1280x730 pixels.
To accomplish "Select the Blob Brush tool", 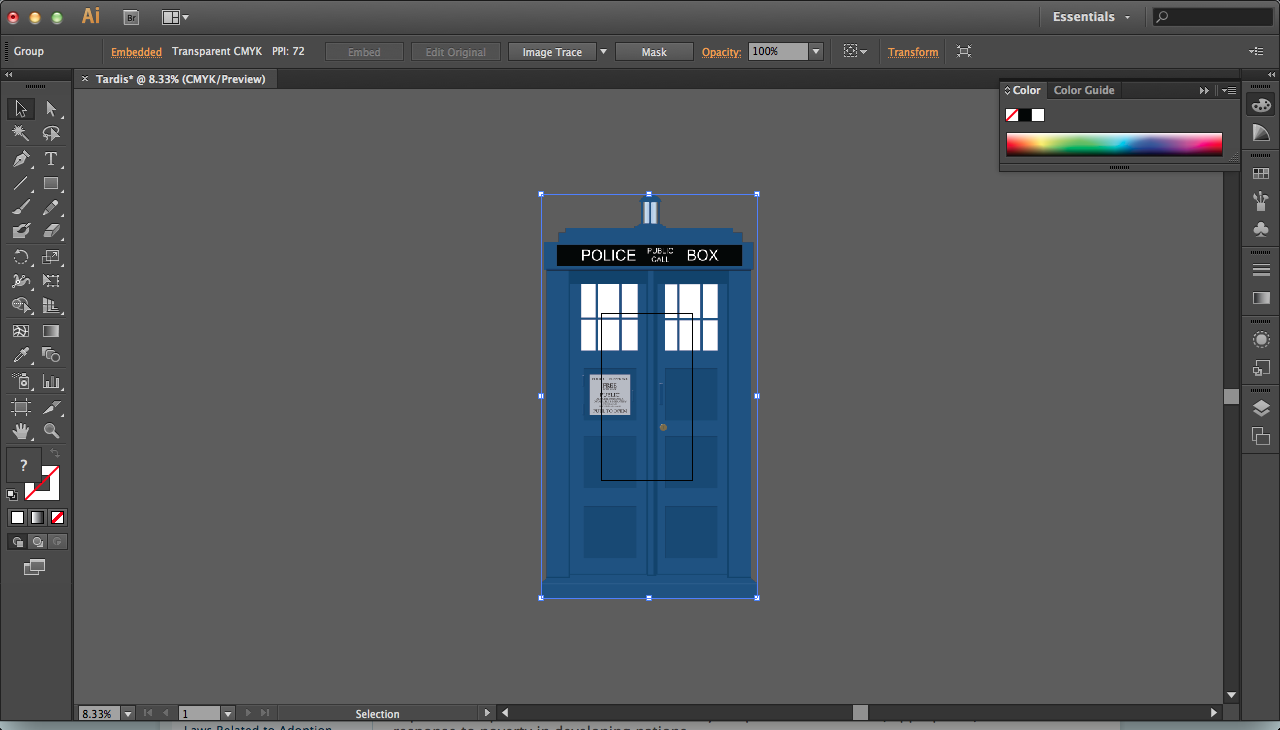I will pos(21,231).
